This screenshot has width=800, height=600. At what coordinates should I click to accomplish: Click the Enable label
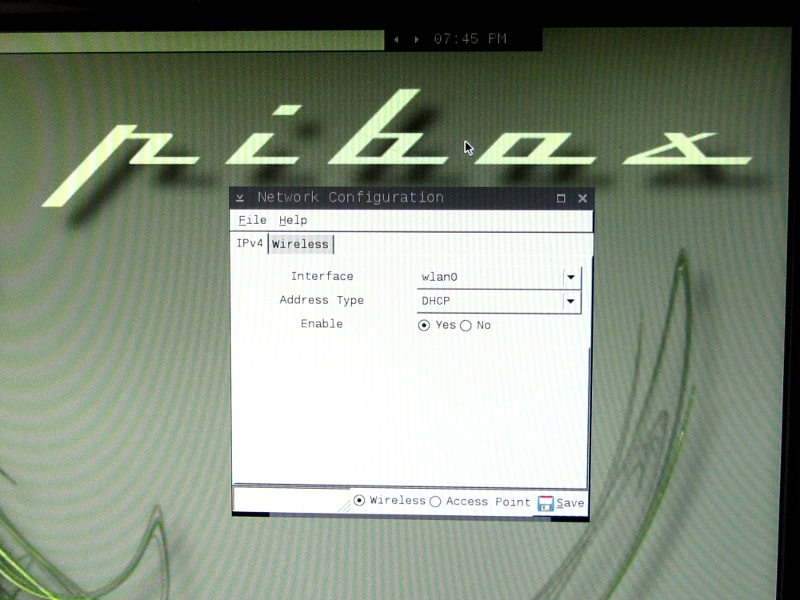321,323
